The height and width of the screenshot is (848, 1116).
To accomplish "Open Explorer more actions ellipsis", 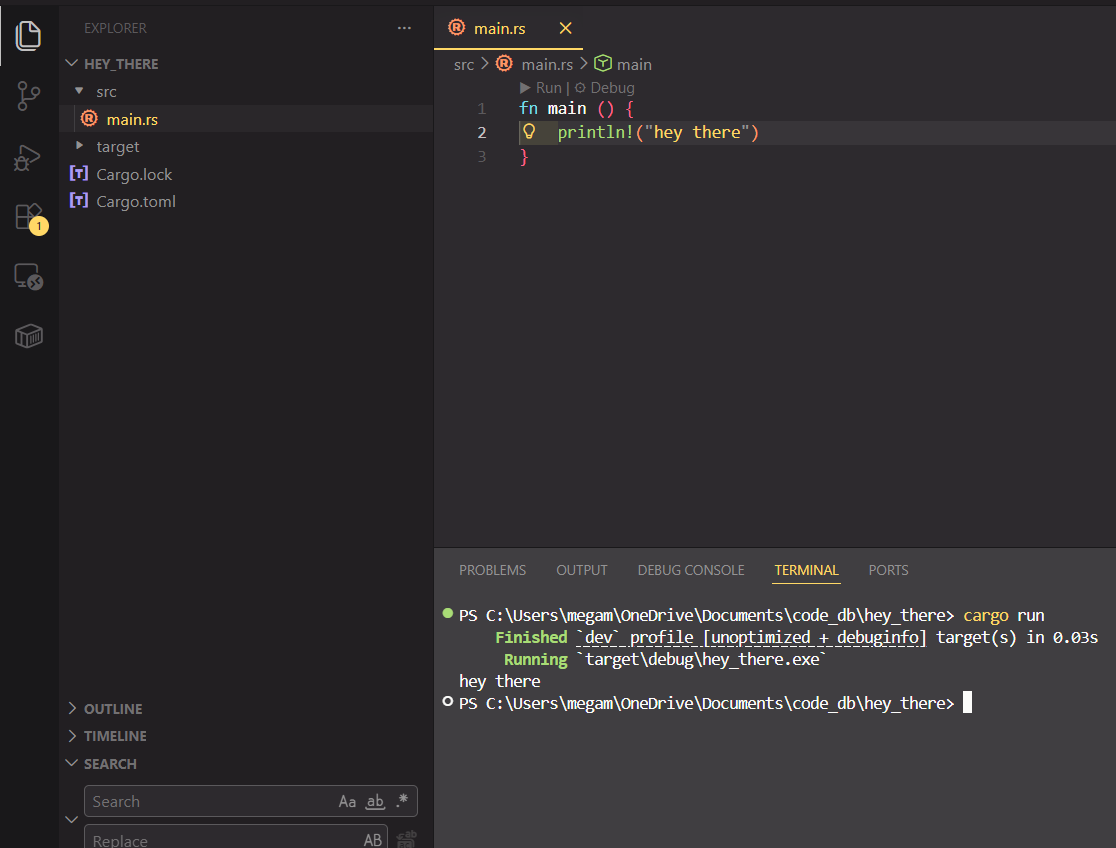I will [404, 28].
